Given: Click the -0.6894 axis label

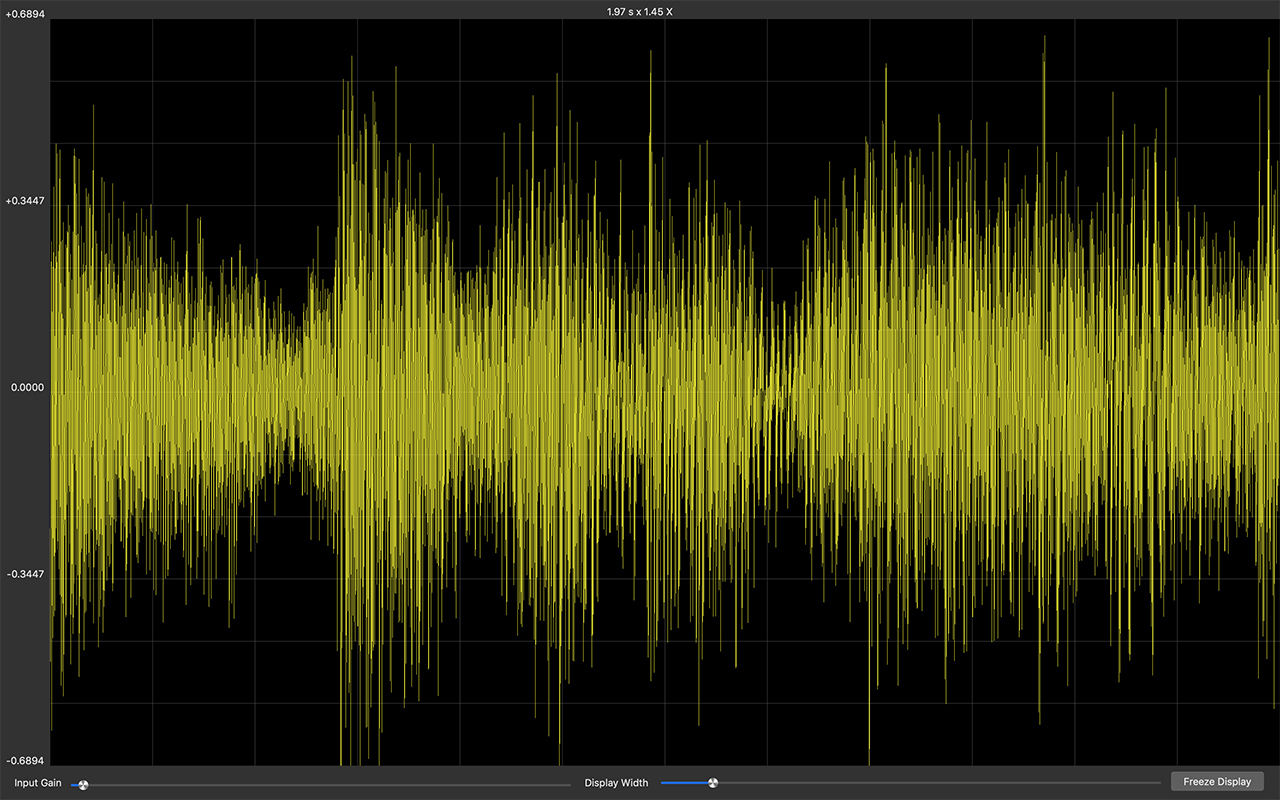Looking at the screenshot, I should (24, 761).
